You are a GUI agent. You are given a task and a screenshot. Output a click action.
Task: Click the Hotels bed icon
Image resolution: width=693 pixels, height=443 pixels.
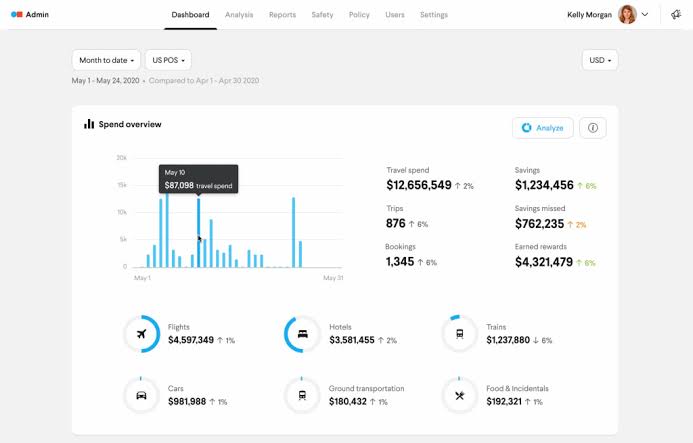pos(302,334)
